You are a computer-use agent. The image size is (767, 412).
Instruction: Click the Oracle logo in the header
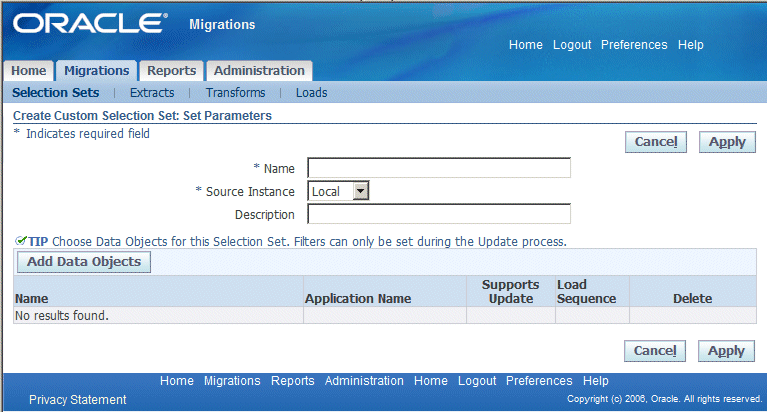pyautogui.click(x=90, y=23)
